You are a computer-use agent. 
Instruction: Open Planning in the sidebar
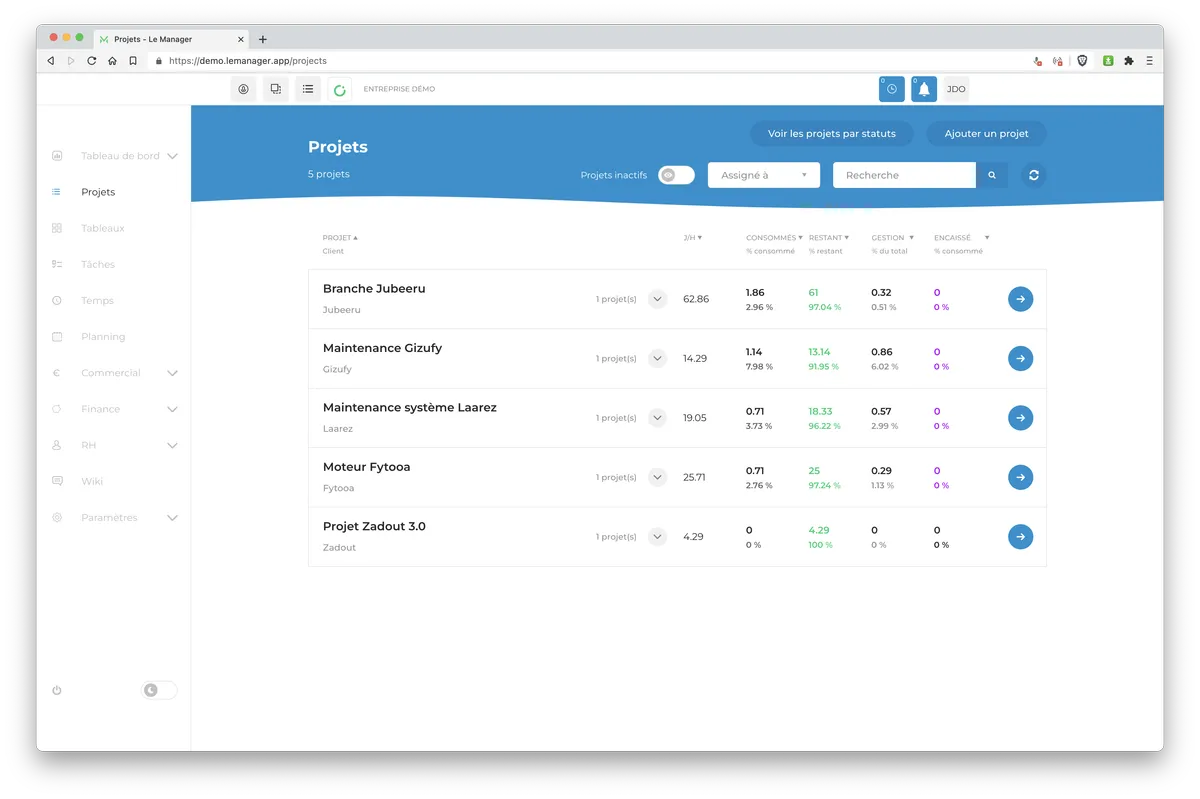tap(103, 337)
